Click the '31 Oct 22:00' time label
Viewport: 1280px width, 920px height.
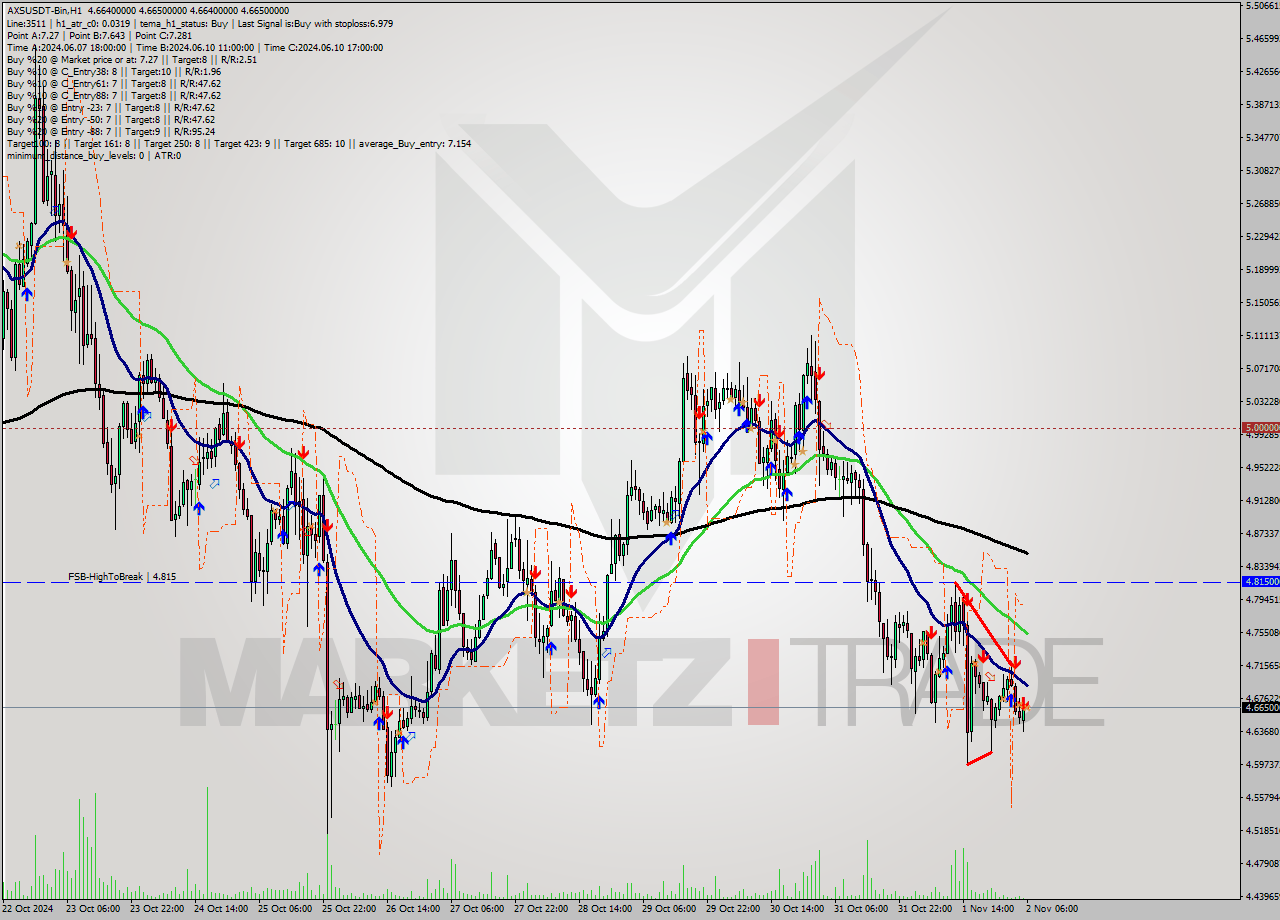click(925, 909)
